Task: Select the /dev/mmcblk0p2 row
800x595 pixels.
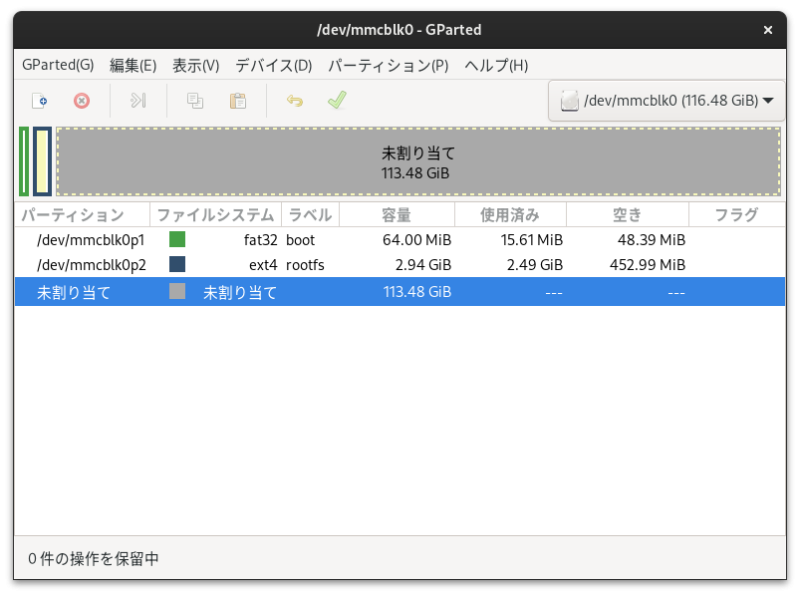Action: [400, 265]
